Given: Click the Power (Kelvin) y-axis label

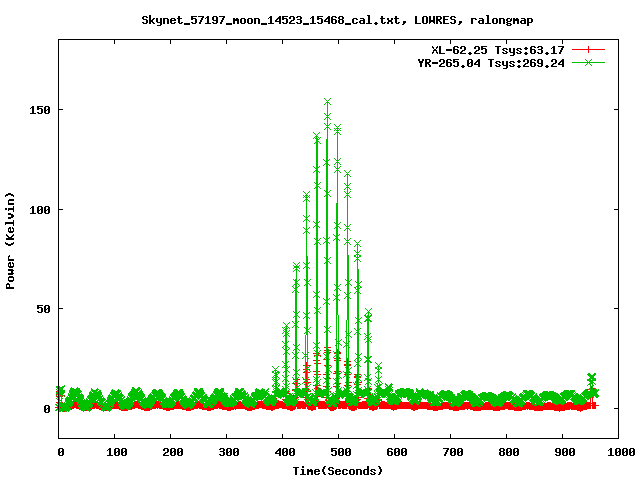Looking at the screenshot, I should point(10,241).
